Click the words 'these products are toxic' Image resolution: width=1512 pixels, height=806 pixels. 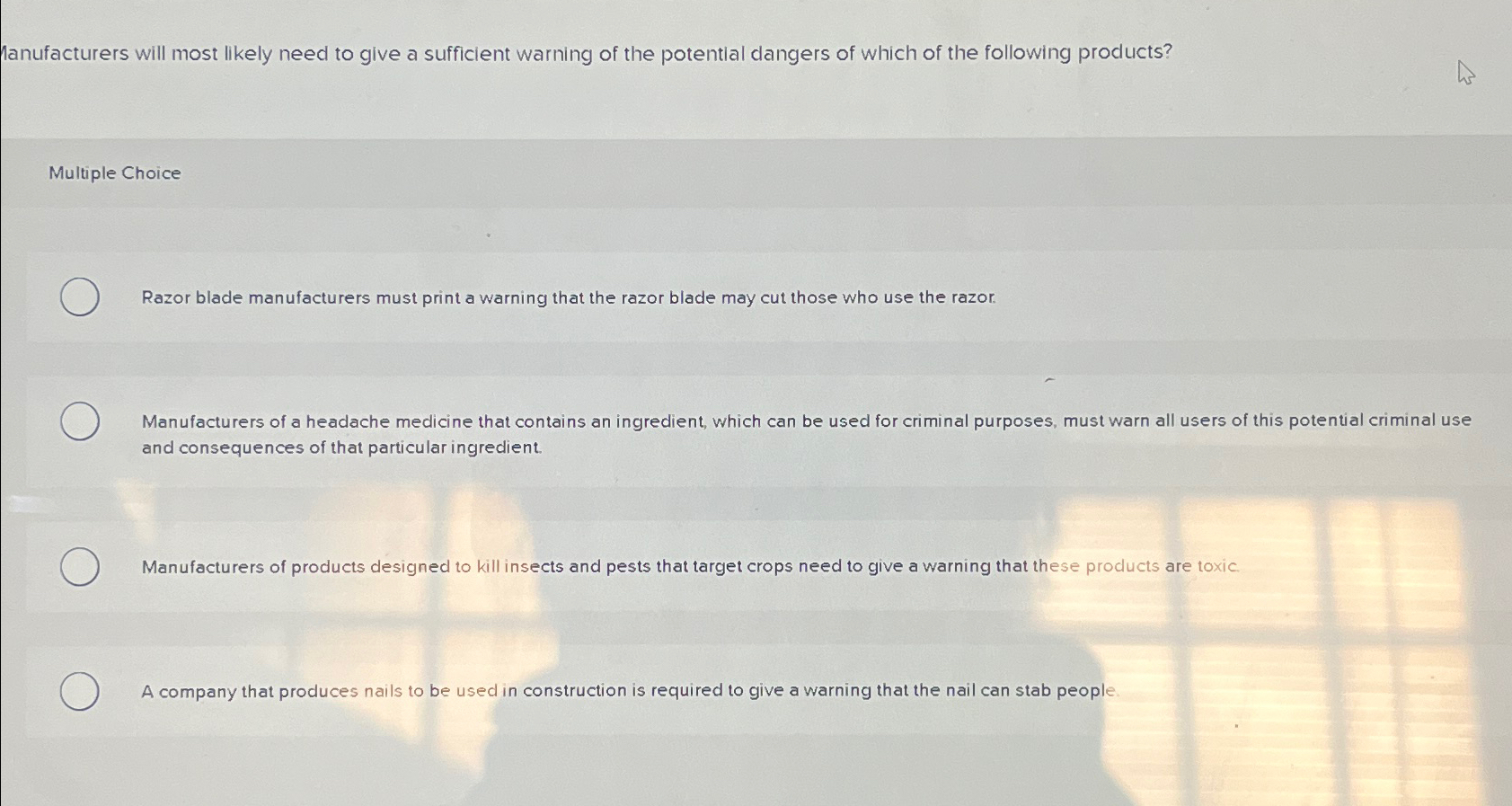click(x=1136, y=566)
